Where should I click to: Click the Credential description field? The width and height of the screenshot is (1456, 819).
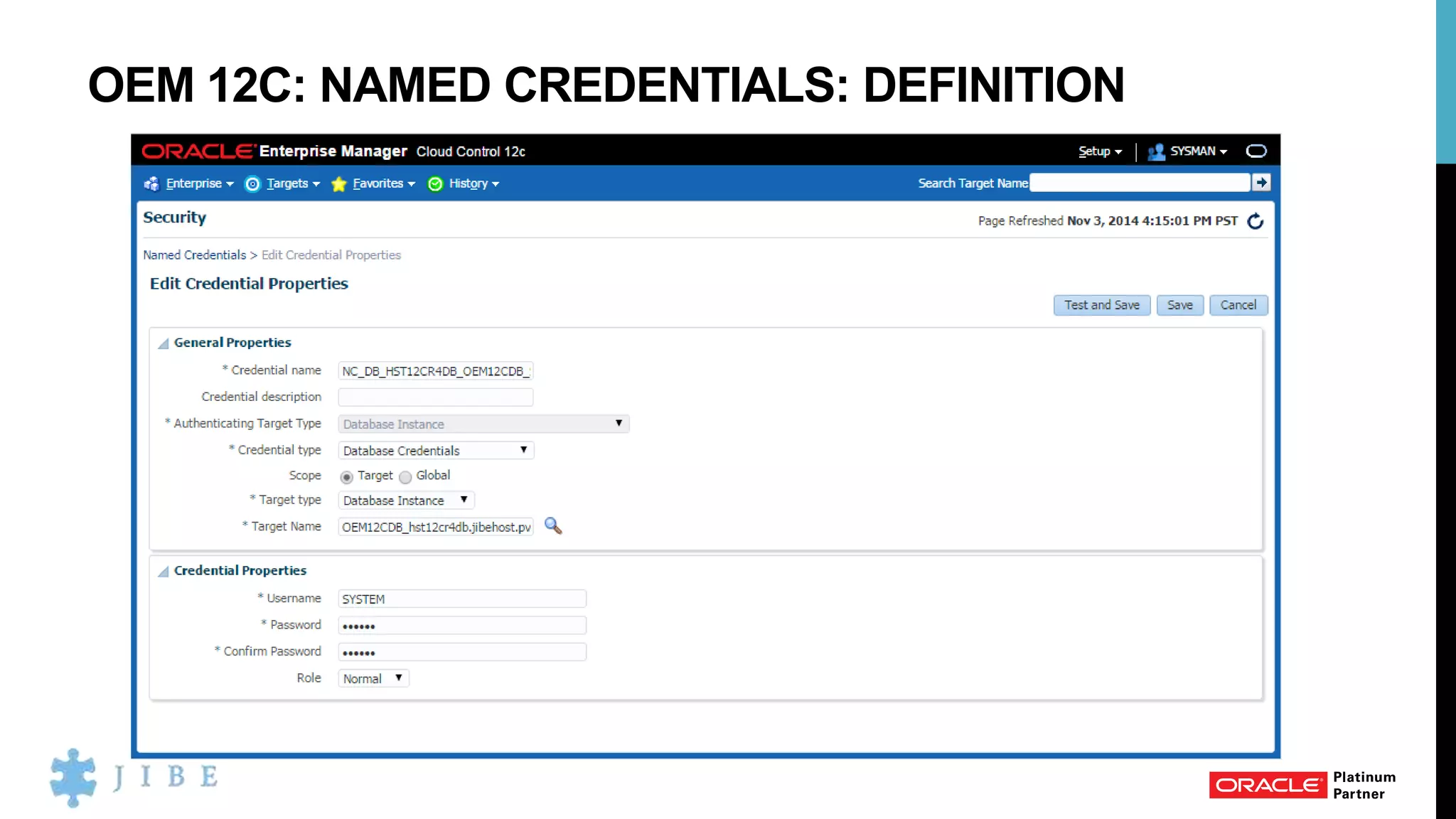(x=436, y=397)
